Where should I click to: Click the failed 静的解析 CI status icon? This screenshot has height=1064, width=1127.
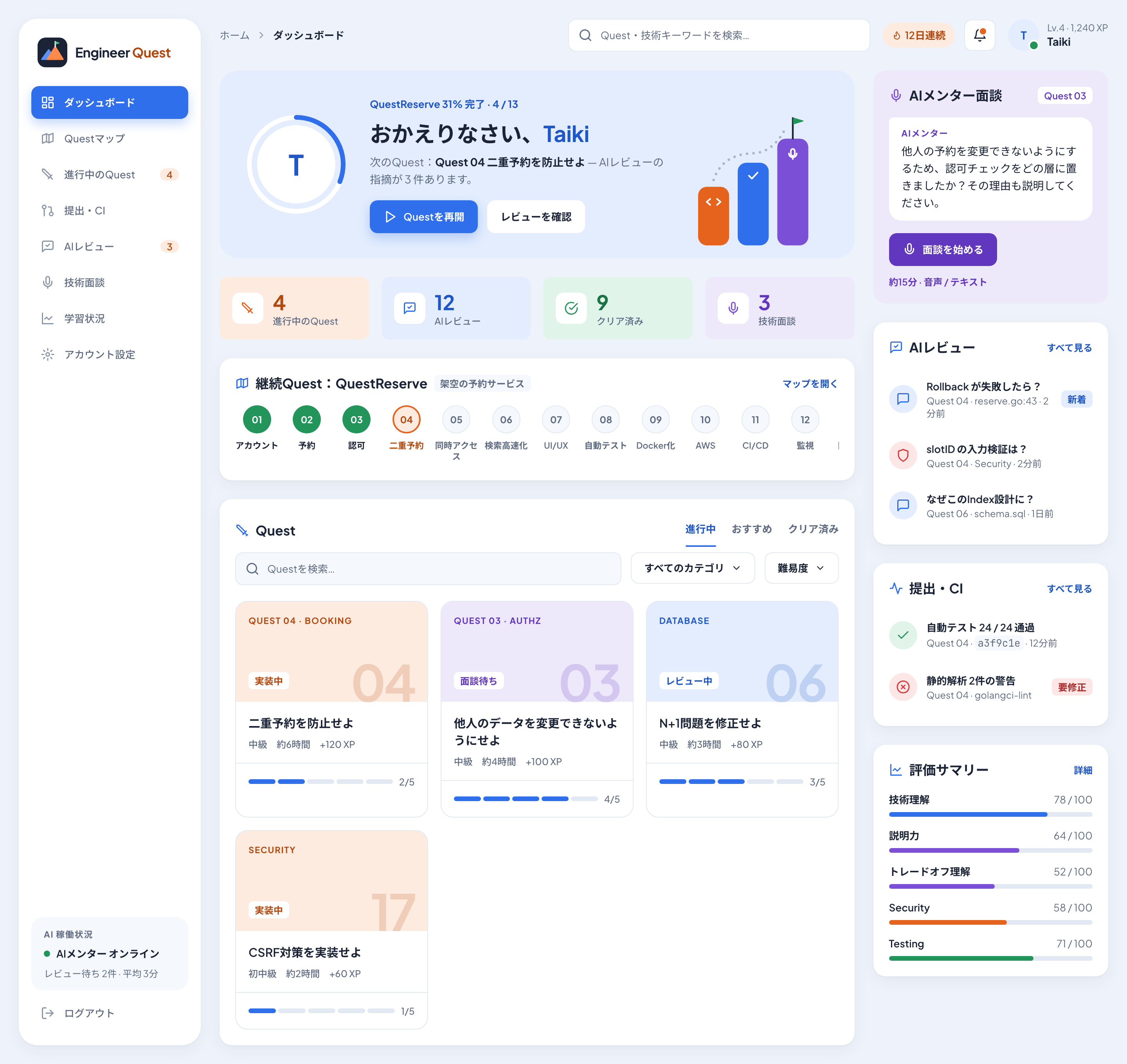903,687
